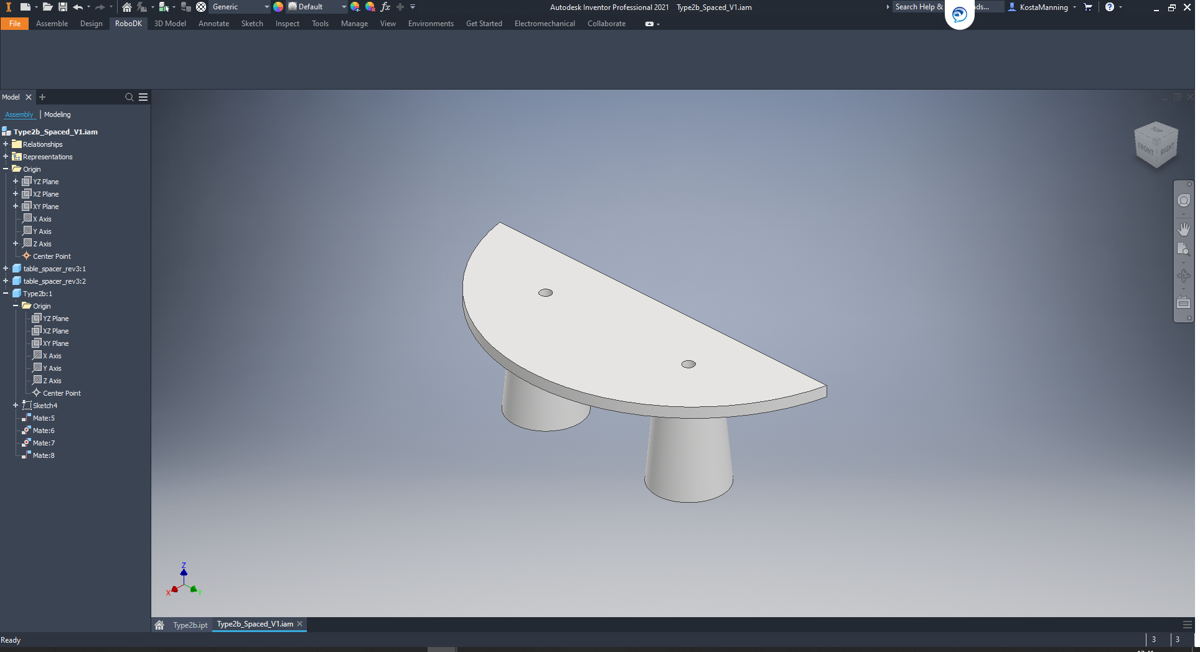The image size is (1200, 652).
Task: Switch to the Modeling browser view
Action: point(57,114)
